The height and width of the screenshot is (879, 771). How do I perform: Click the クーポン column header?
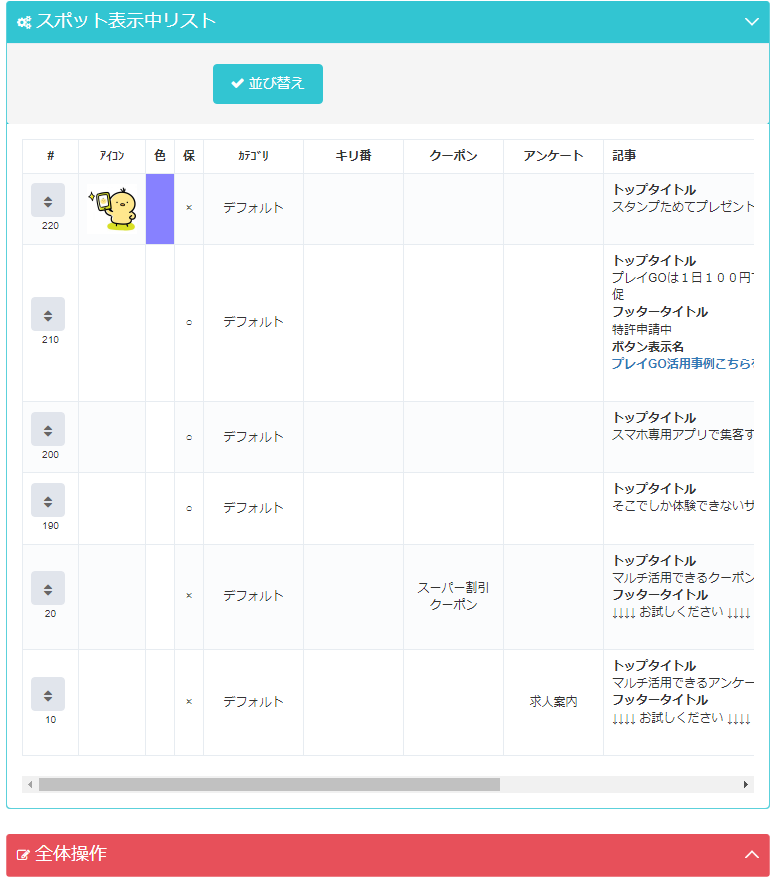click(453, 156)
